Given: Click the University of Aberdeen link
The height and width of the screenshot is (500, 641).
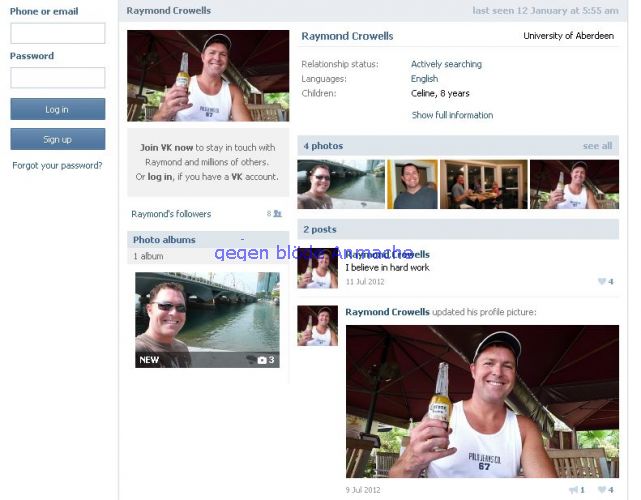Looking at the screenshot, I should click(567, 36).
